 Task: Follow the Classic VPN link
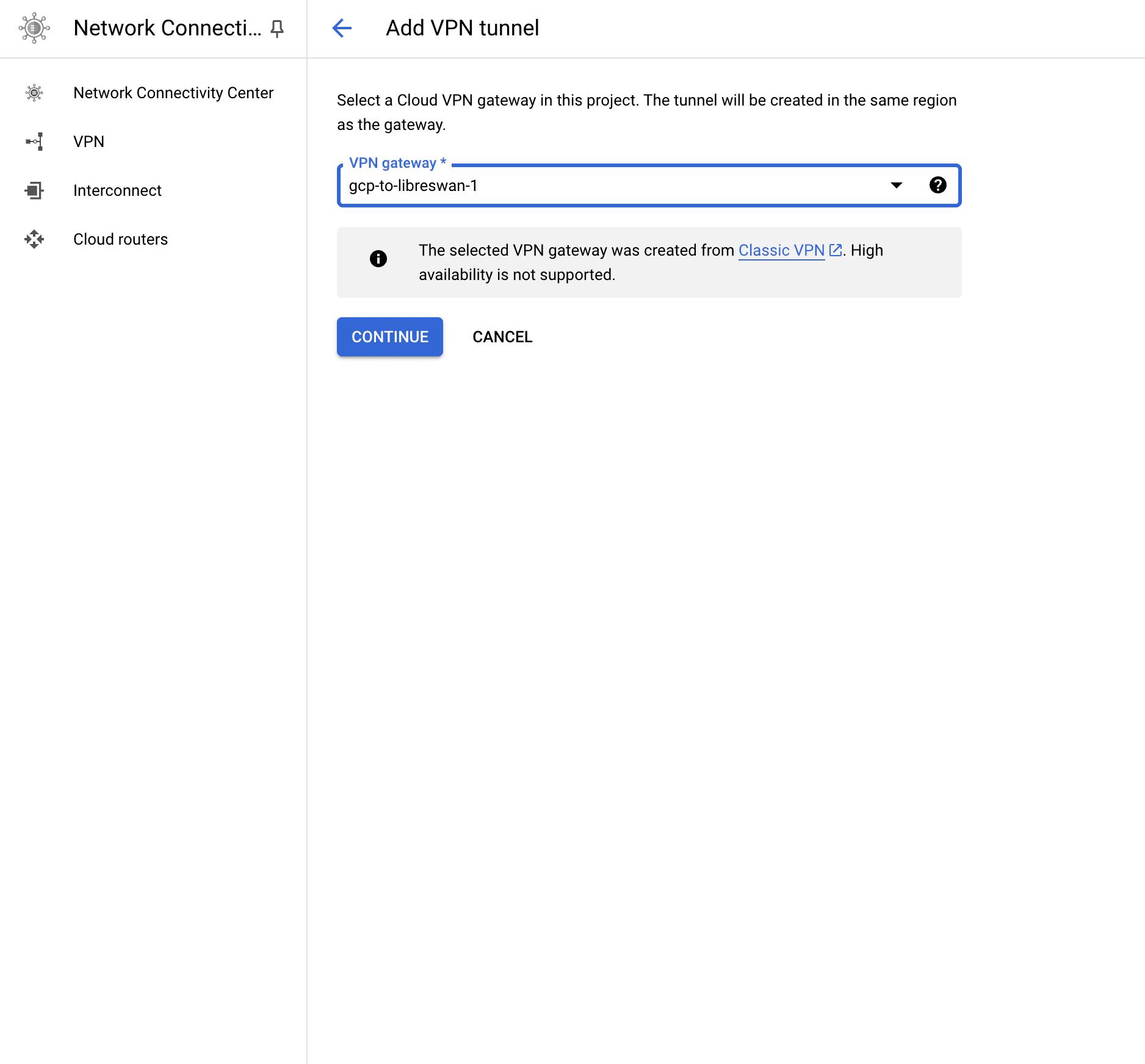coord(781,250)
